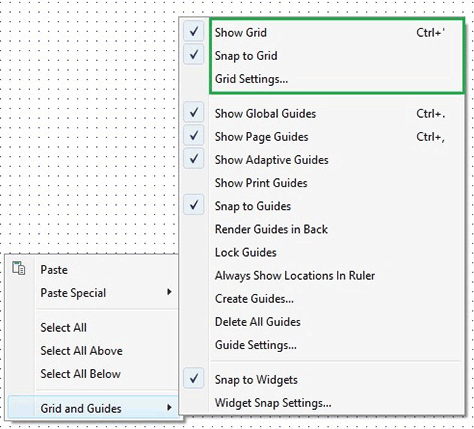474x429 pixels.
Task: Expand Paste Special submenu arrow
Action: (169, 292)
